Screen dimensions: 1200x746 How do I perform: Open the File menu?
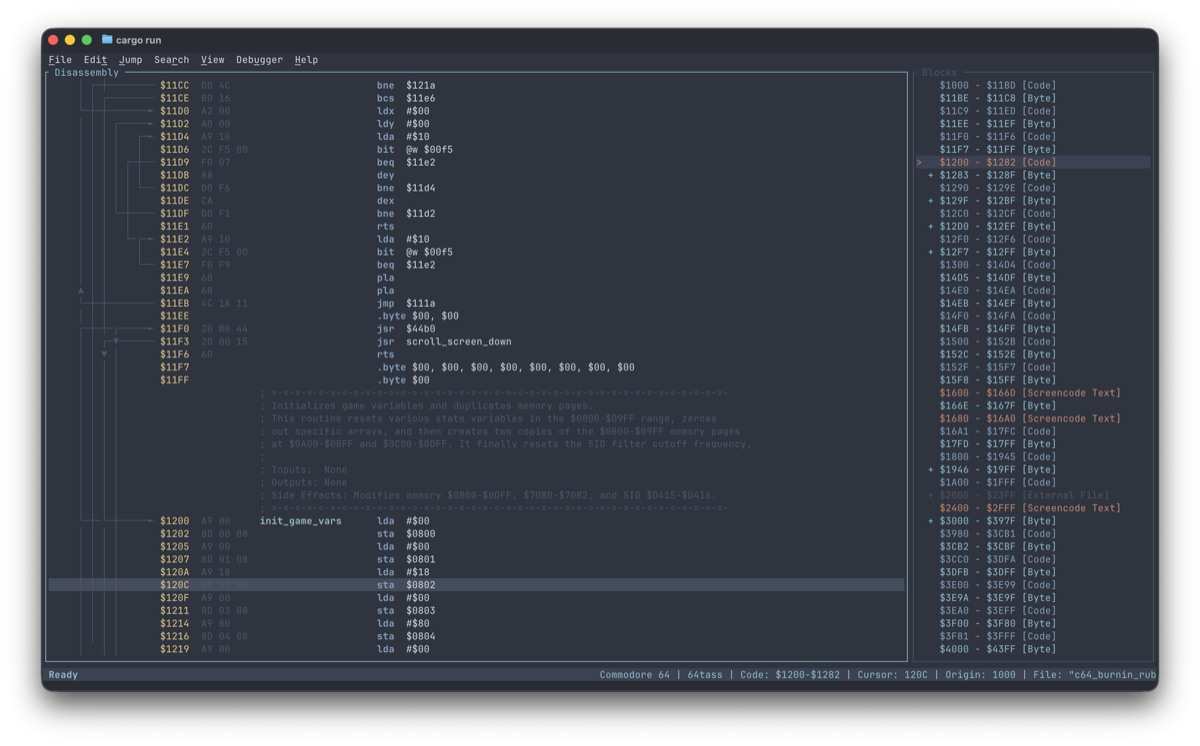pyautogui.click(x=60, y=60)
